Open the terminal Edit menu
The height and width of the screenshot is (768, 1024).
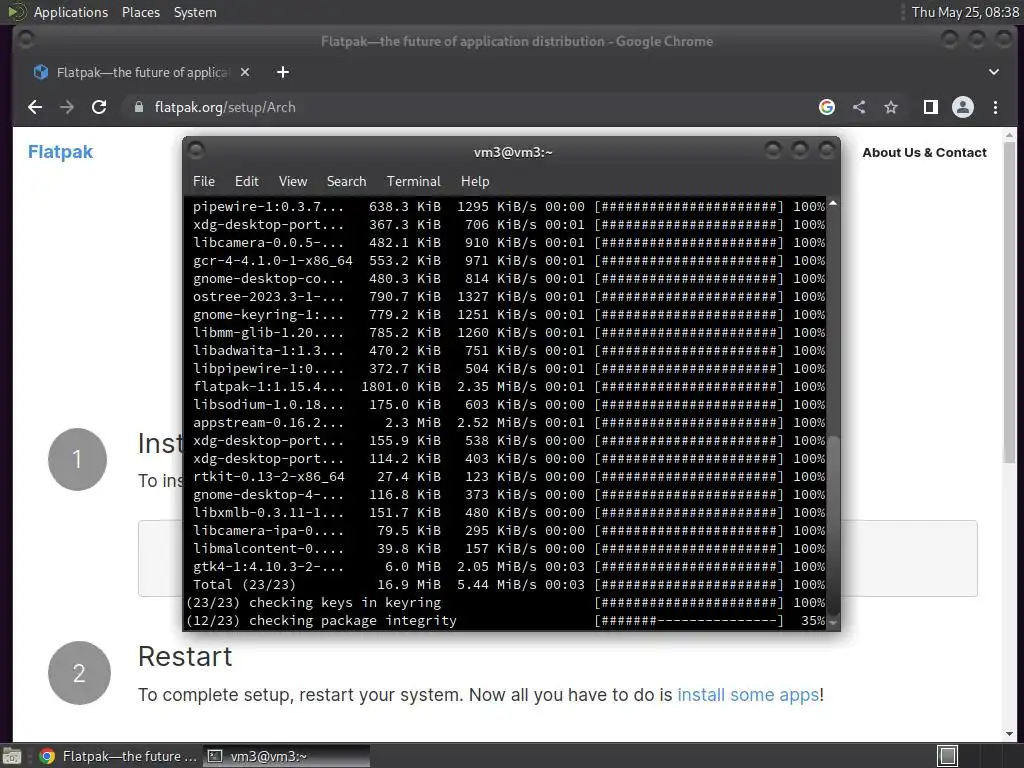coord(246,181)
